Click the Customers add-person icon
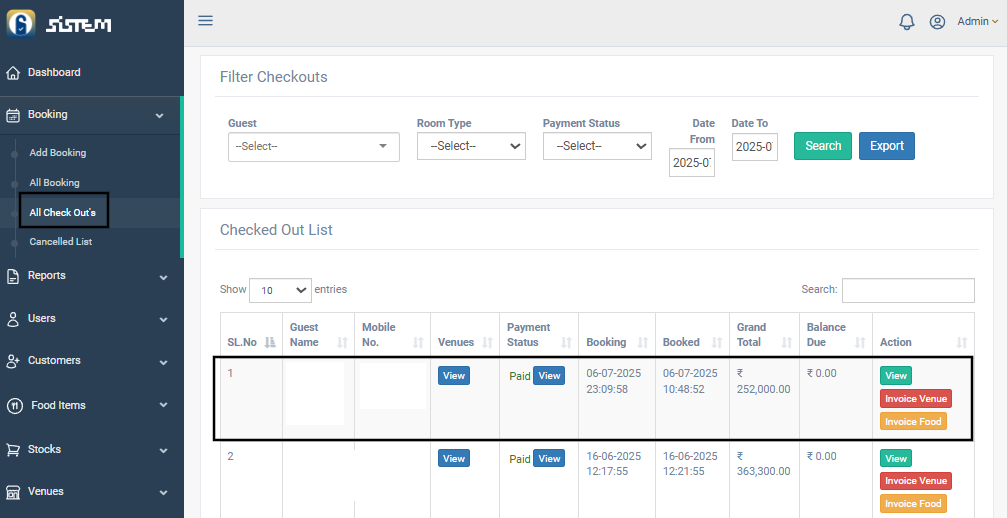Viewport: 1007px width, 518px height. pyautogui.click(x=13, y=361)
